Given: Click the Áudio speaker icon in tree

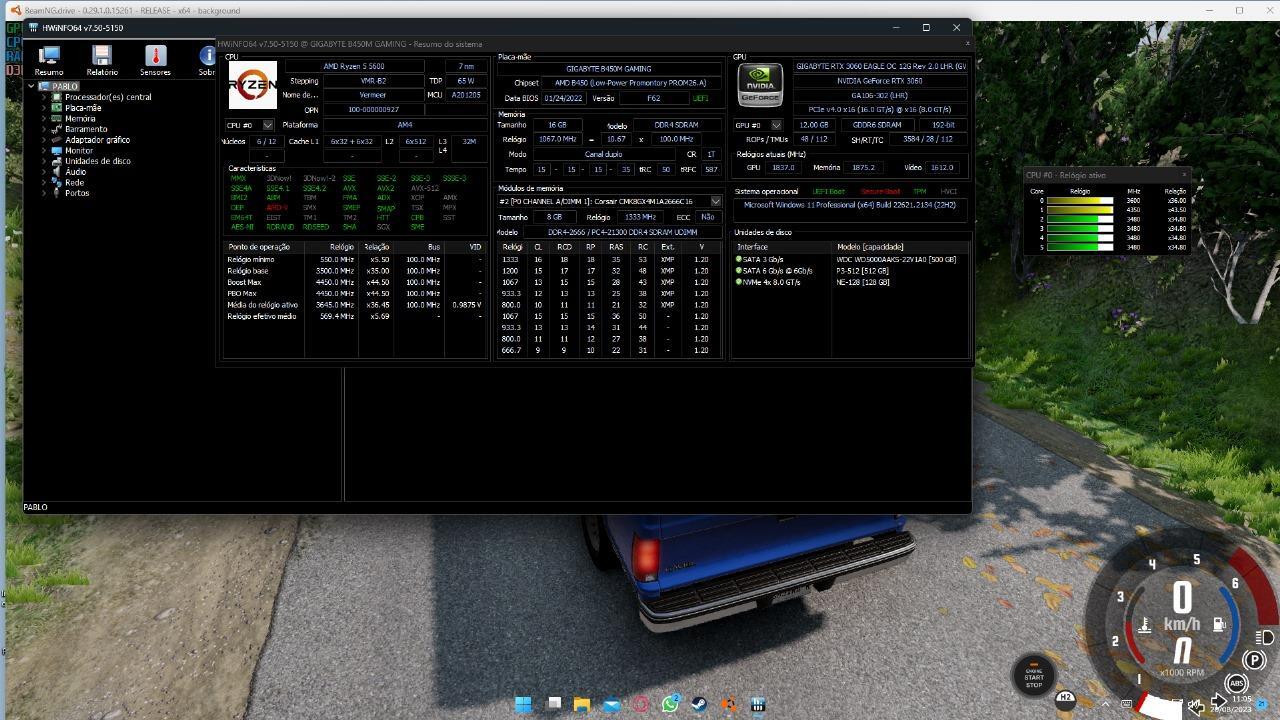Looking at the screenshot, I should click(x=57, y=172).
